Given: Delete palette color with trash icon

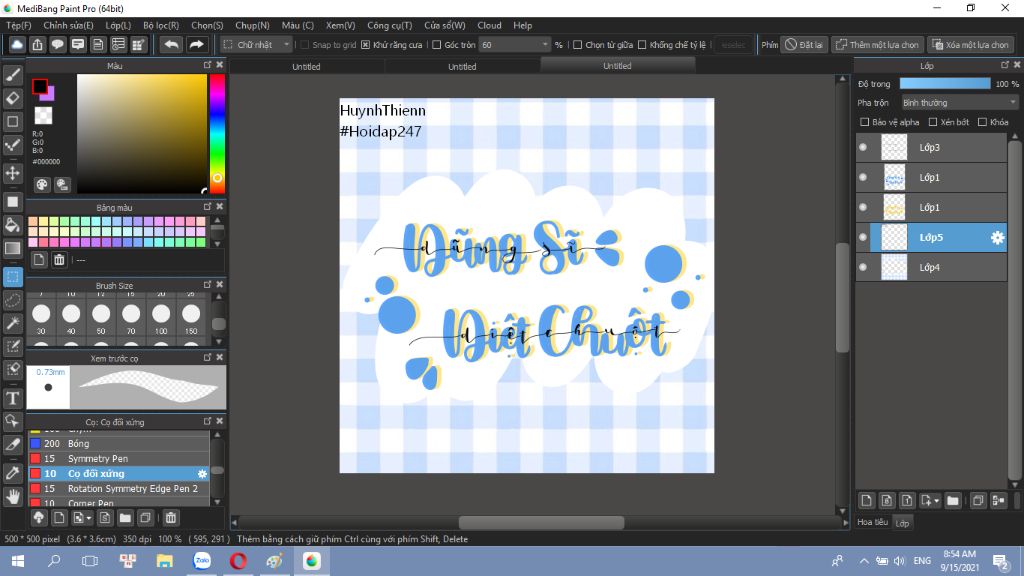Looking at the screenshot, I should [x=59, y=260].
